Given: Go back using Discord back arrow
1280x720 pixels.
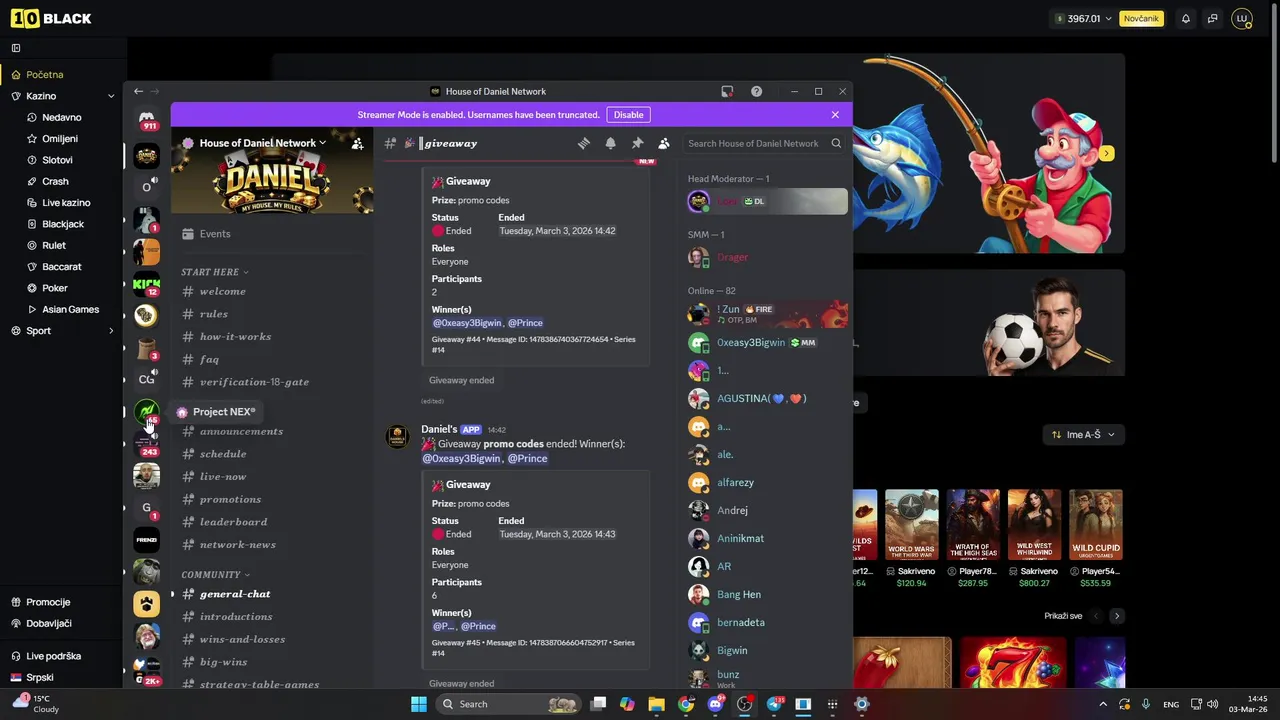Looking at the screenshot, I should point(138,91).
